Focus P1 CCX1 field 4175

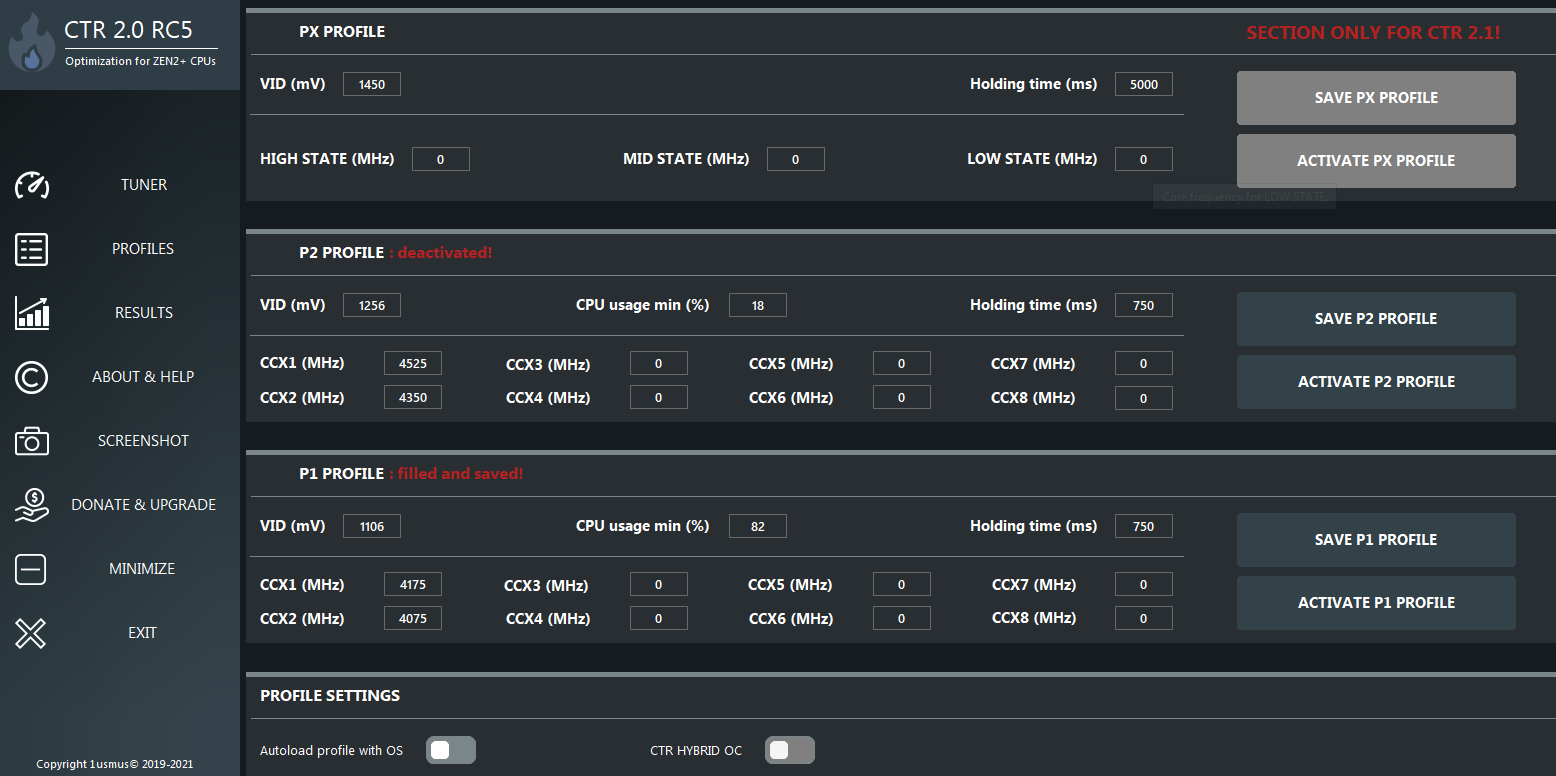(413, 585)
